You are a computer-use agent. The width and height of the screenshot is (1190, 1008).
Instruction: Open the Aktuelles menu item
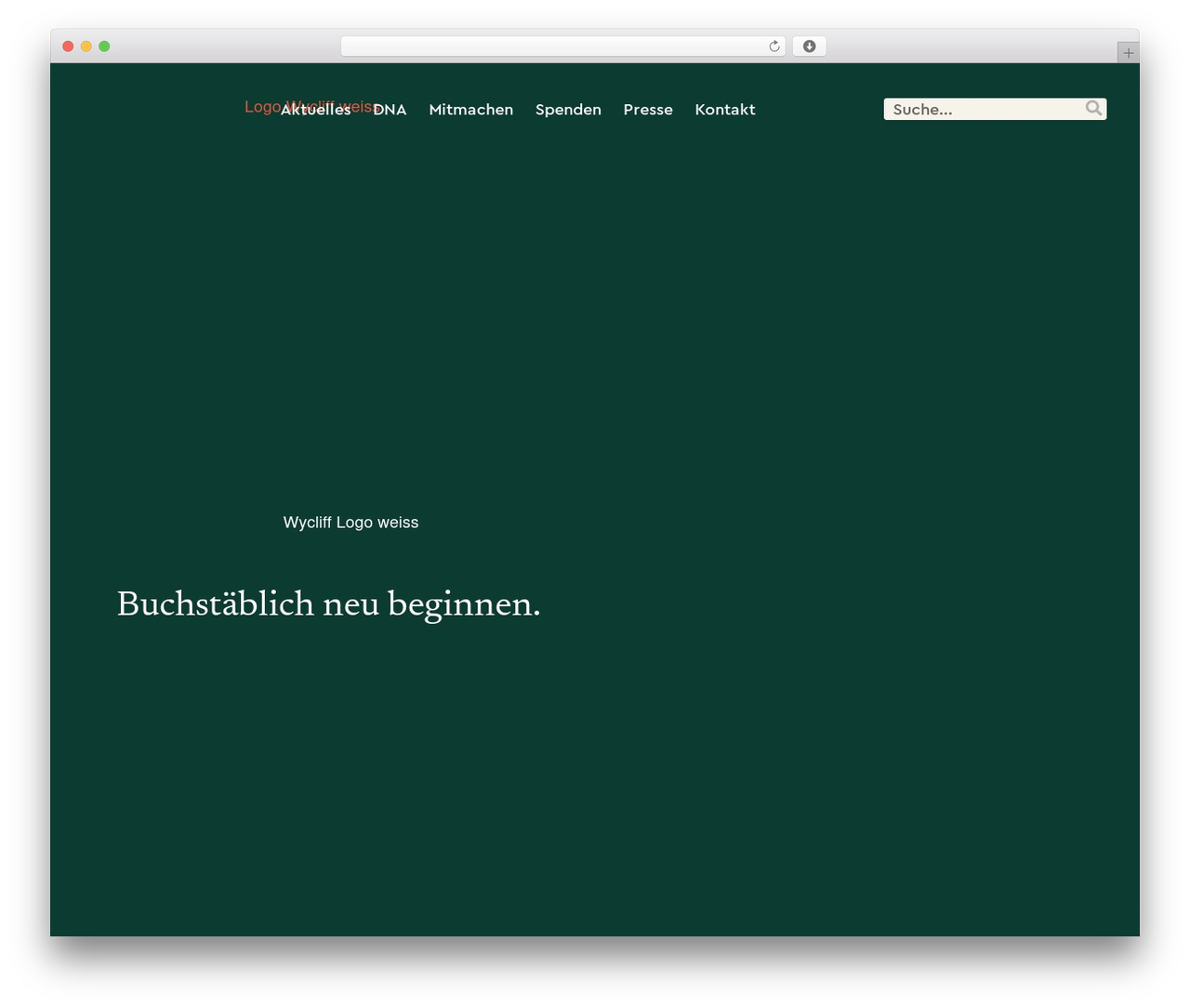(316, 110)
